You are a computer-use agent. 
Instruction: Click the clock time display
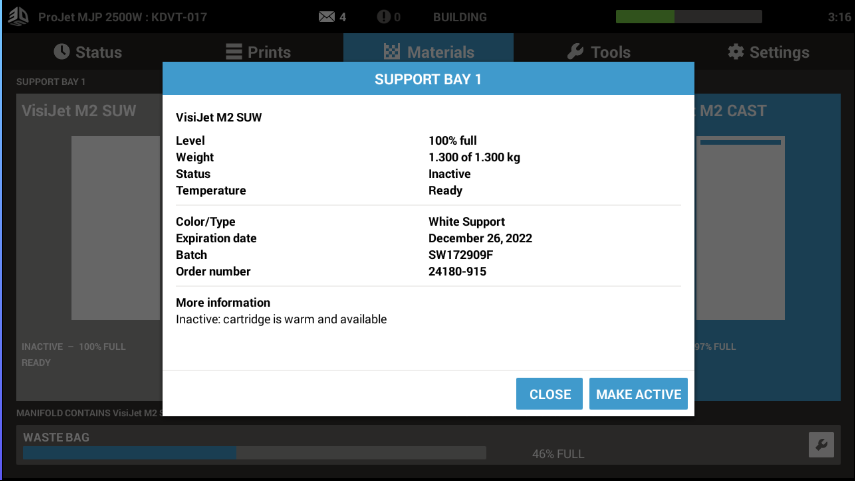(839, 17)
